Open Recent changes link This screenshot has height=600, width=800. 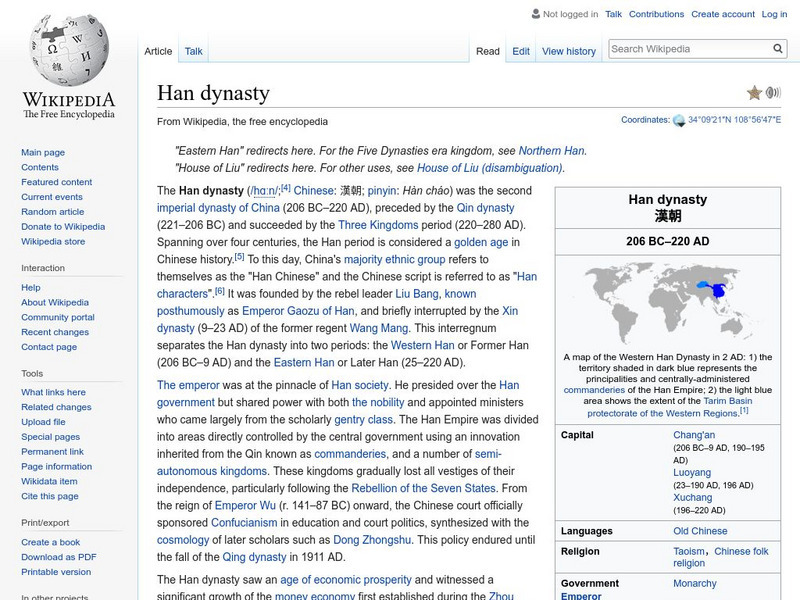coord(55,332)
